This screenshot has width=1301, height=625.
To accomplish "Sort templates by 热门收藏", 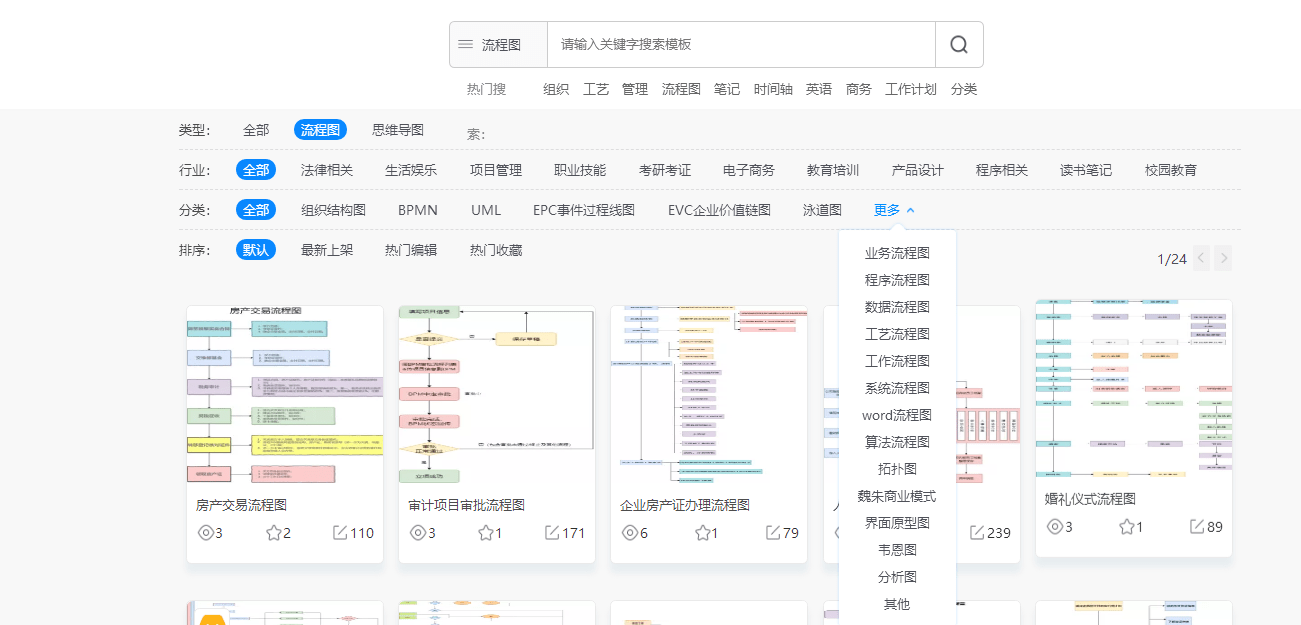I will click(x=496, y=250).
